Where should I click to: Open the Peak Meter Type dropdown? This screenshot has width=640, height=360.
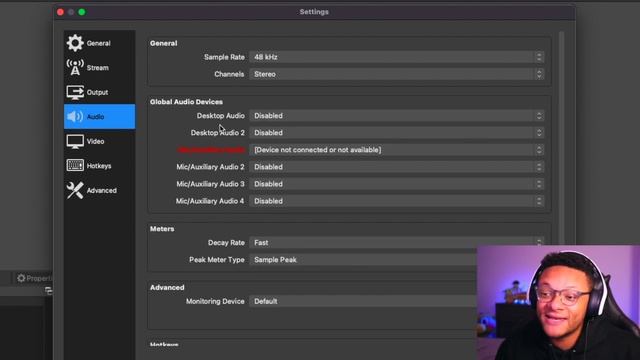pos(363,260)
